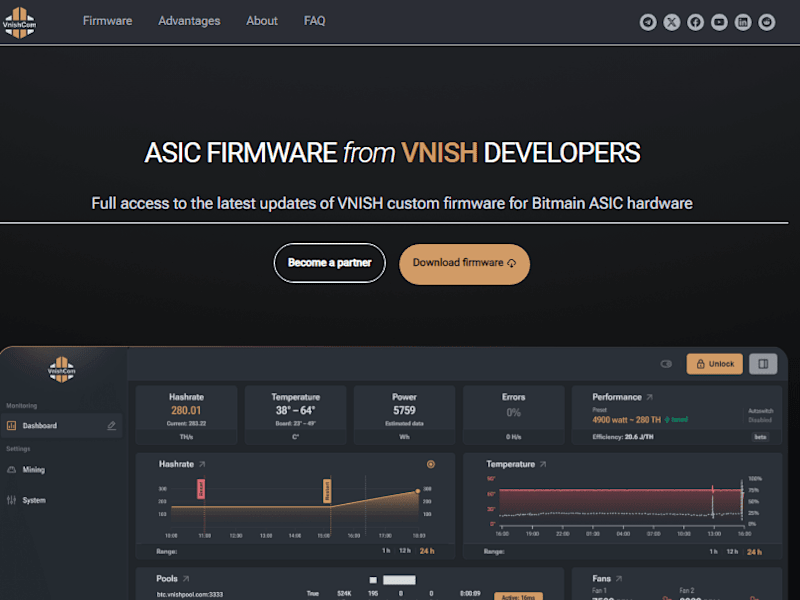Click the Become a partner button
This screenshot has height=600, width=800.
[x=330, y=263]
